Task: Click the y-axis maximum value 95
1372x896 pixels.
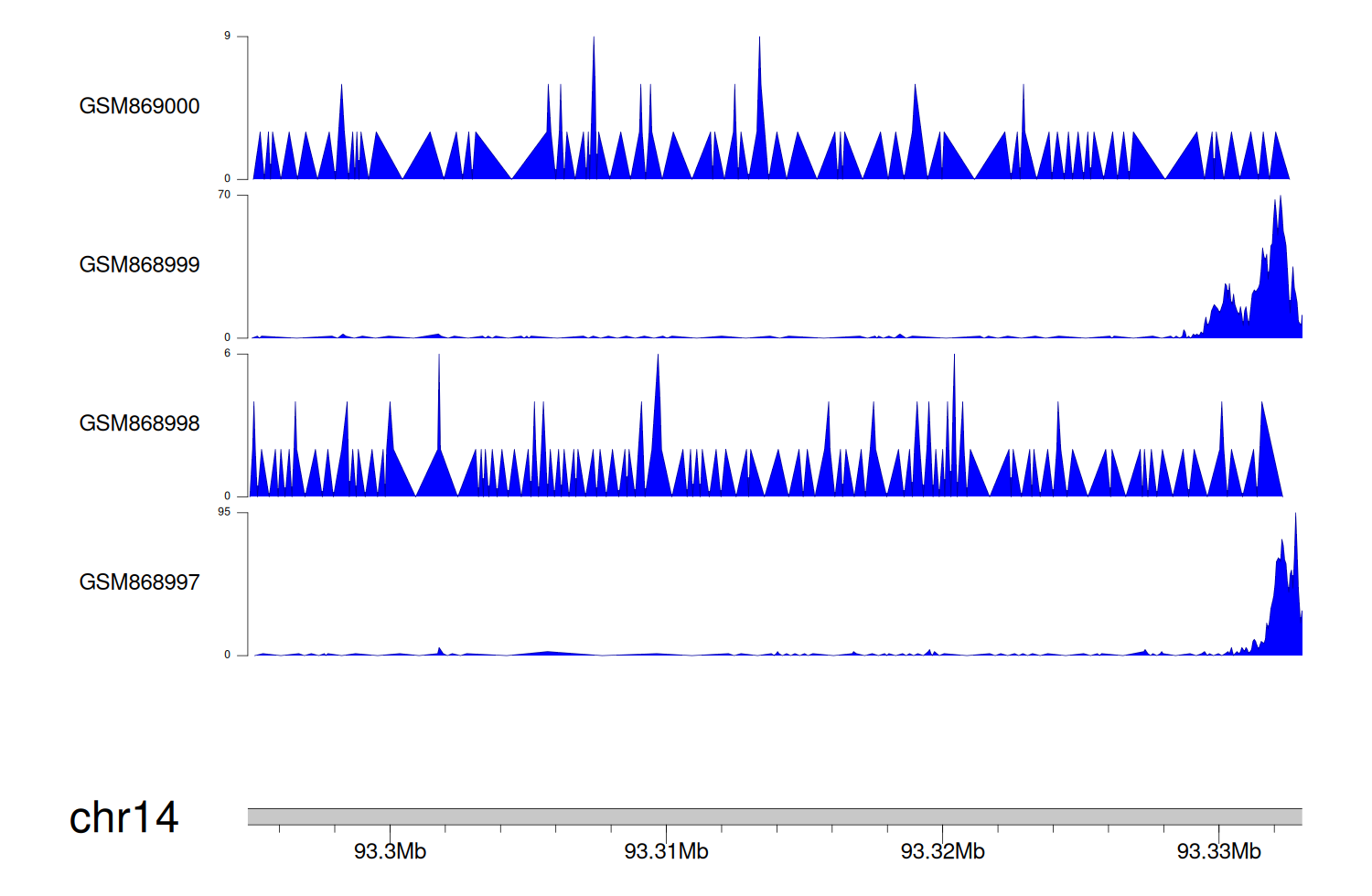Action: 224,512
